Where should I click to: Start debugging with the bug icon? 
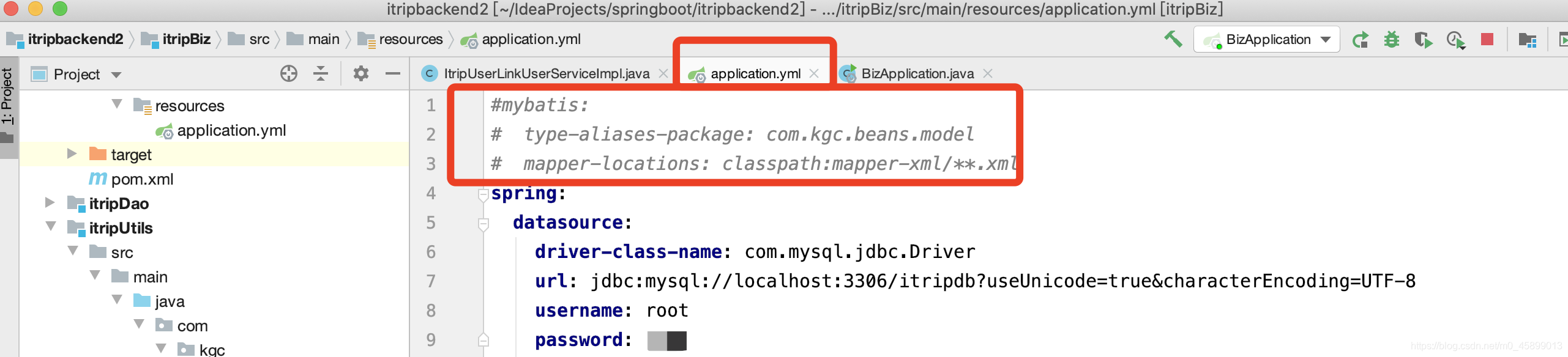(x=1392, y=40)
